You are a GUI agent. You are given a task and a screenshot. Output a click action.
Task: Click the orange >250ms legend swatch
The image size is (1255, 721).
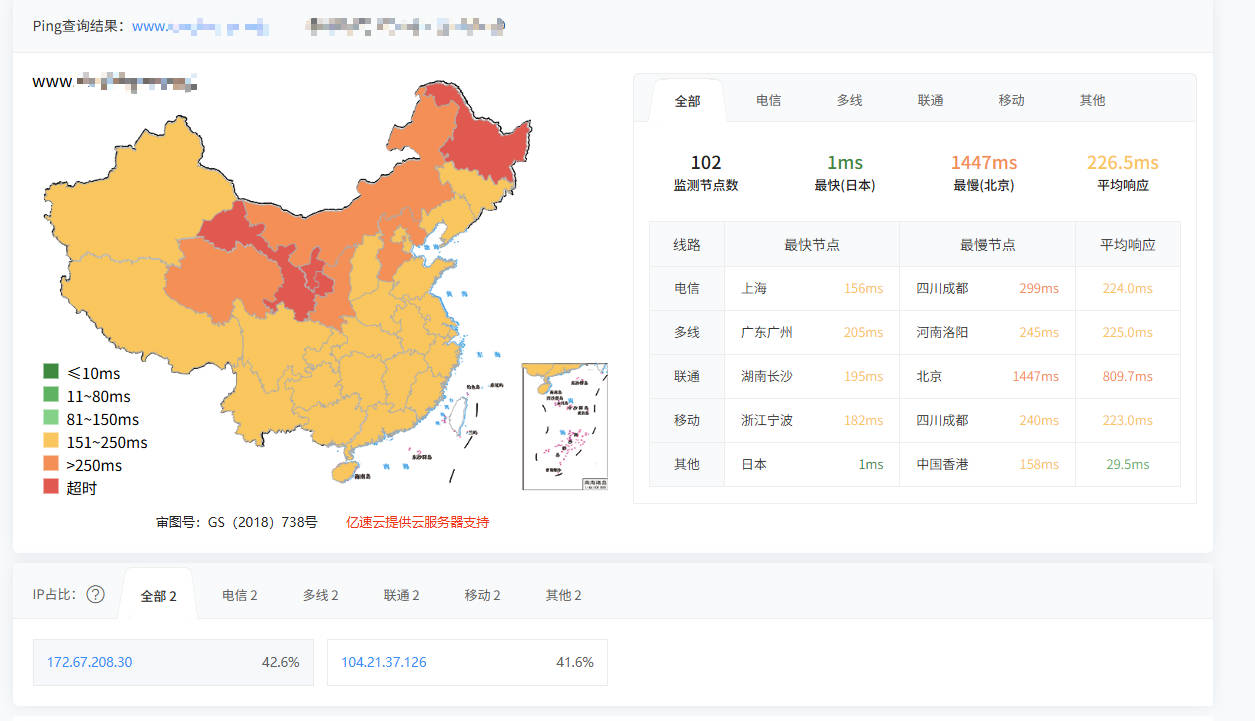50,464
